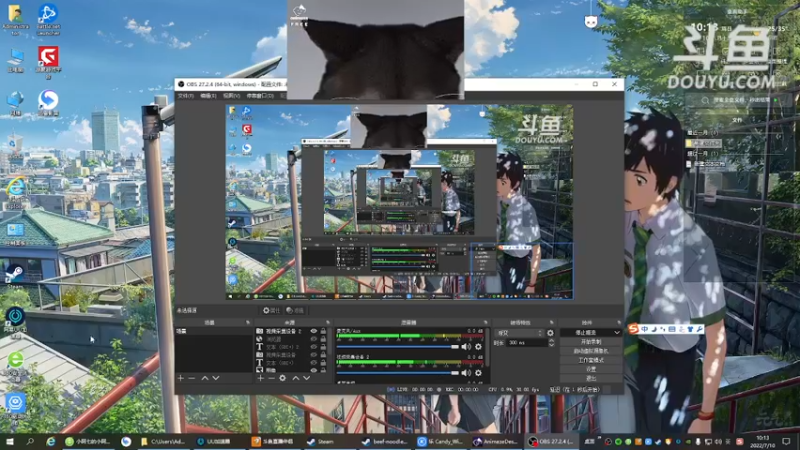
Task: Open Internet Explorer from the taskbar
Action: tap(51, 441)
